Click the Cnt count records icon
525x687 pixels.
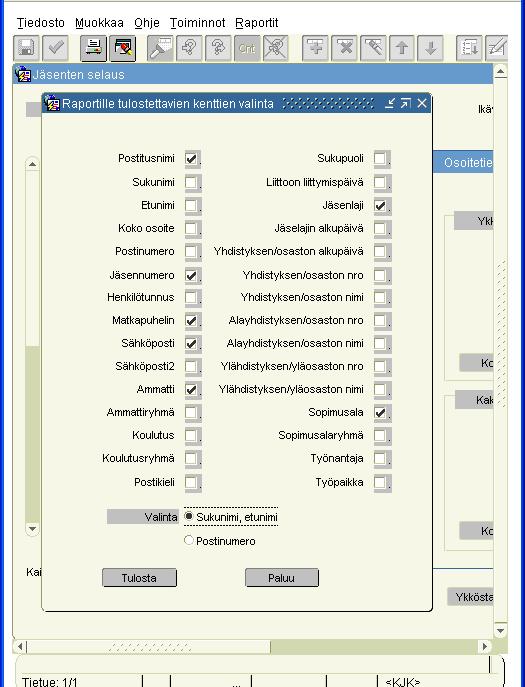tap(247, 47)
